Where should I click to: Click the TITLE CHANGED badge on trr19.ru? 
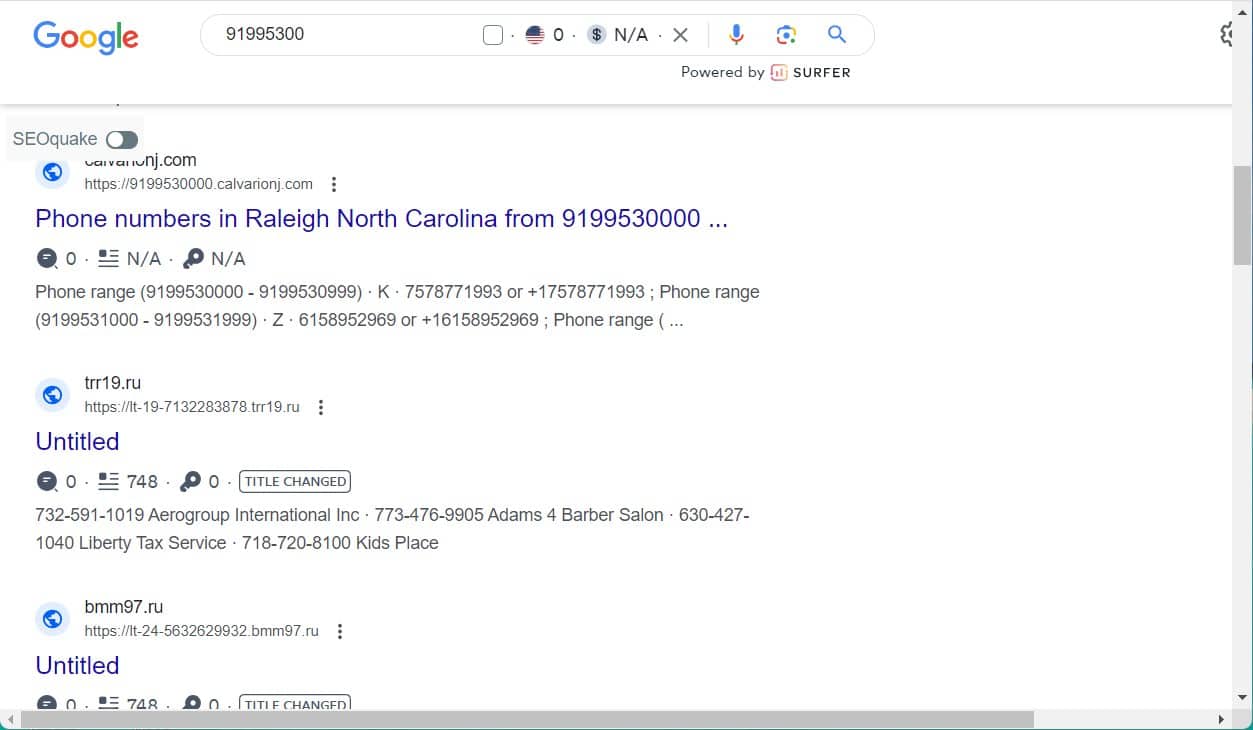295,481
